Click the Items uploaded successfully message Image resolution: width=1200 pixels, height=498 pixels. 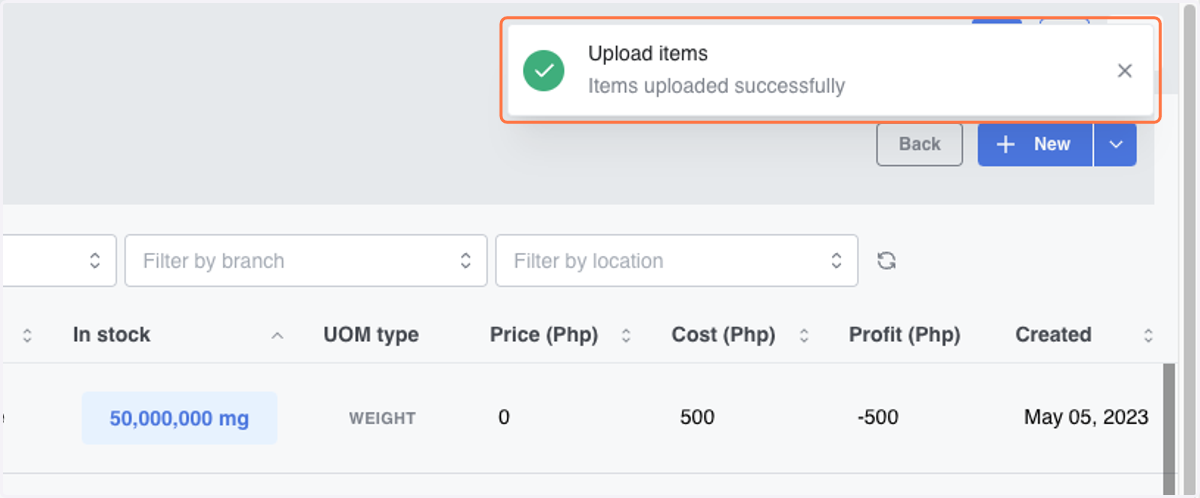[x=716, y=86]
